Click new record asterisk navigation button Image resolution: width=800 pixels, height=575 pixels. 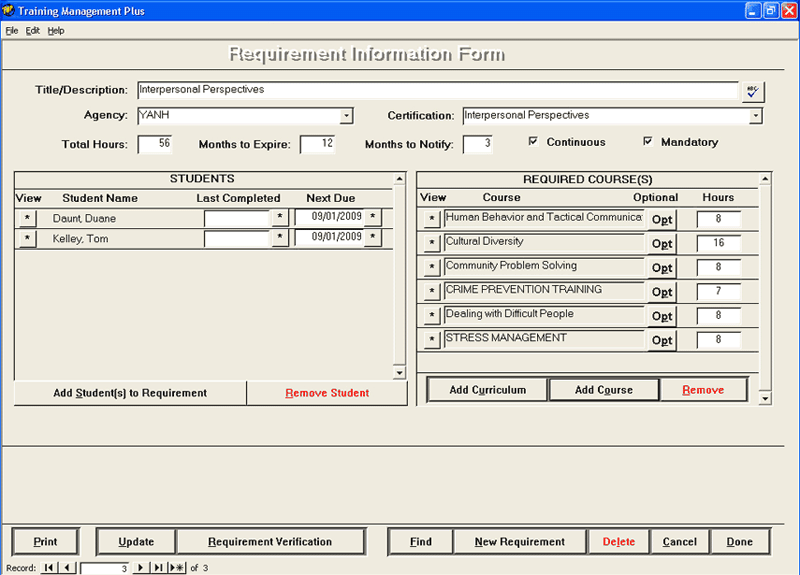(177, 568)
